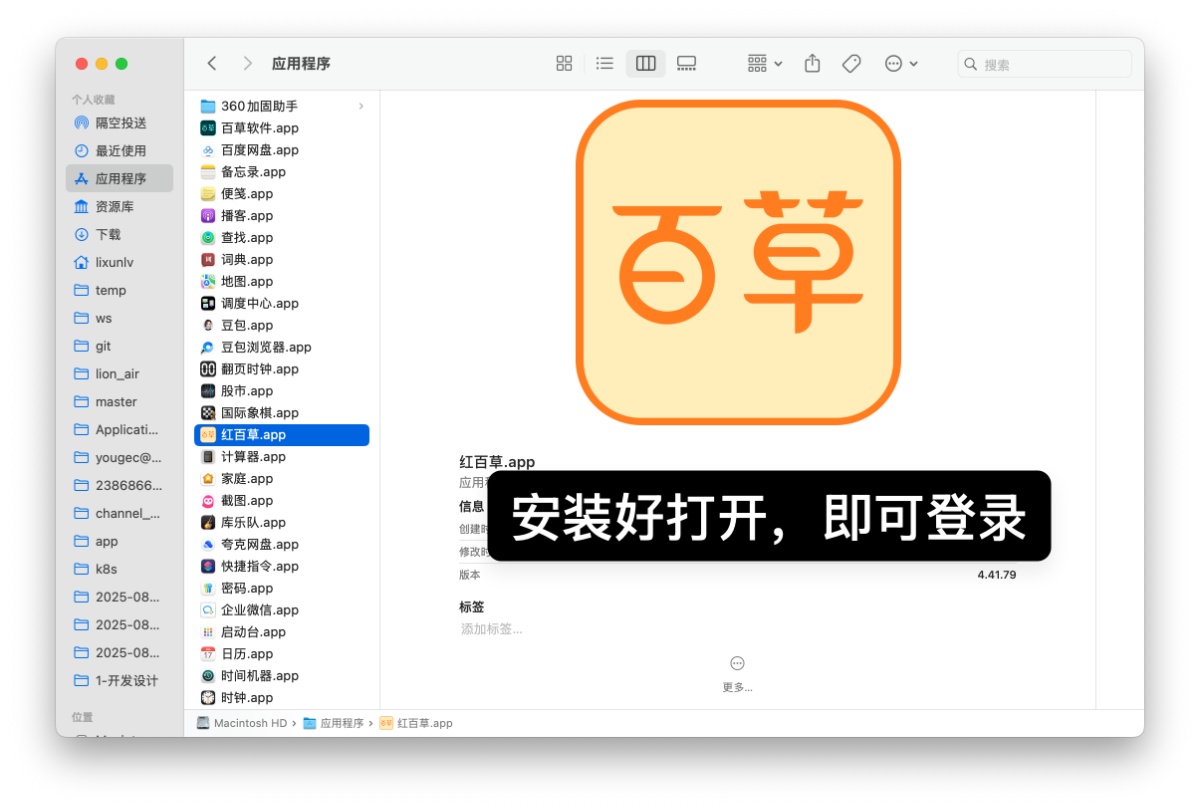Image resolution: width=1200 pixels, height=810 pixels.
Task: Select 时间机器.app in the list
Action: 282,676
